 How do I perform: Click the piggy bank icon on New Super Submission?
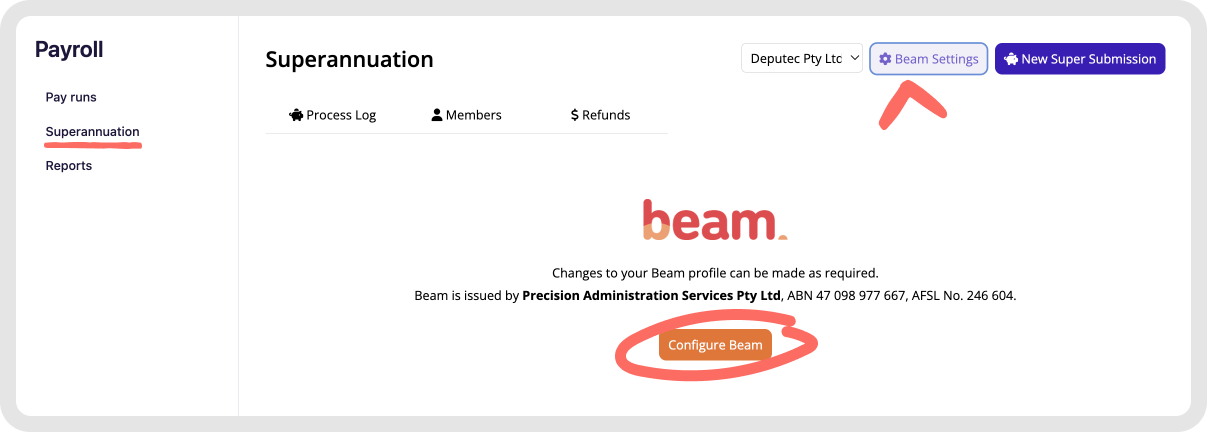[x=1011, y=59]
